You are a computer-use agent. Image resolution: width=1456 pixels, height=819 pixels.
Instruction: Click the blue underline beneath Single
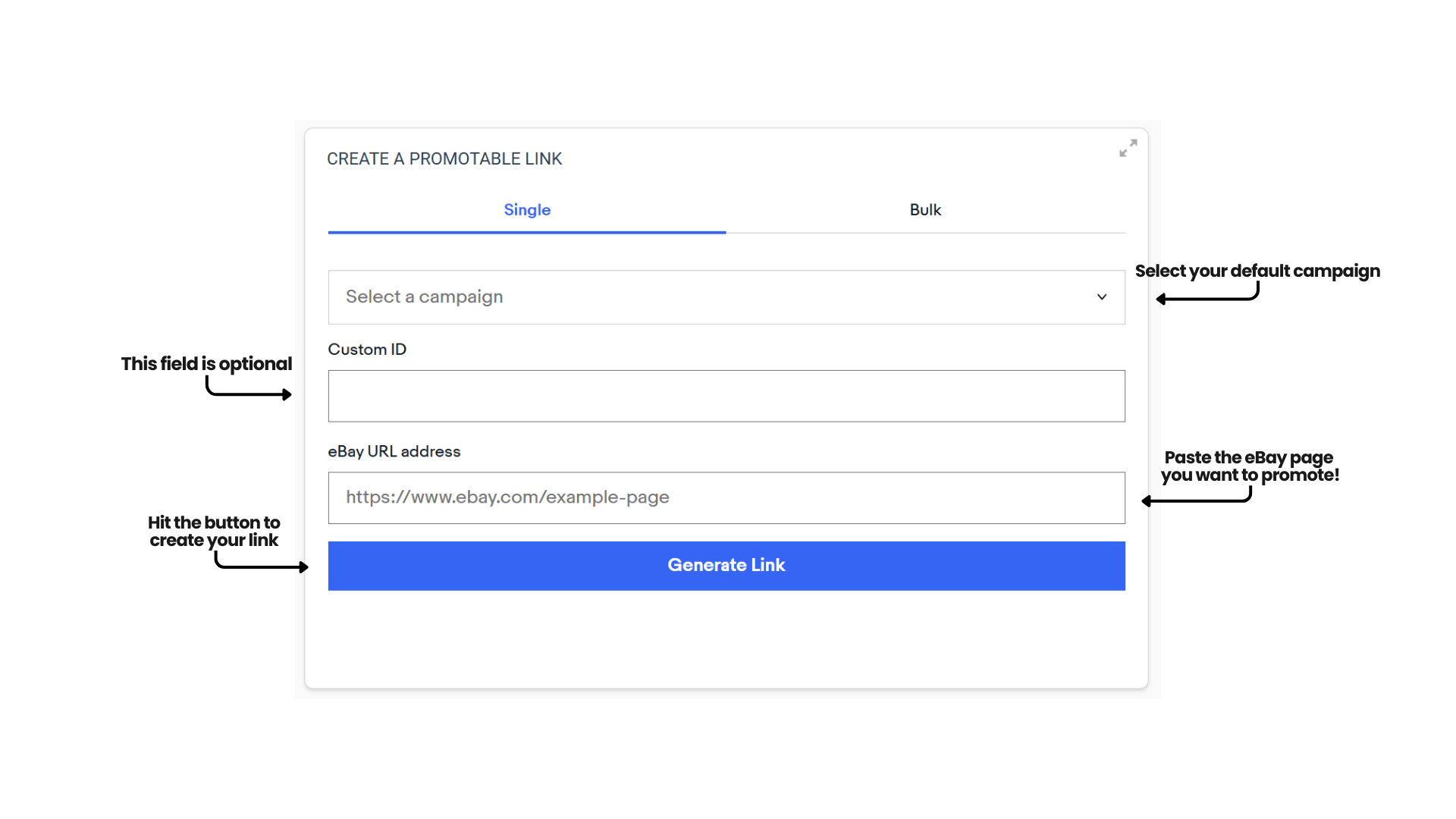point(526,231)
